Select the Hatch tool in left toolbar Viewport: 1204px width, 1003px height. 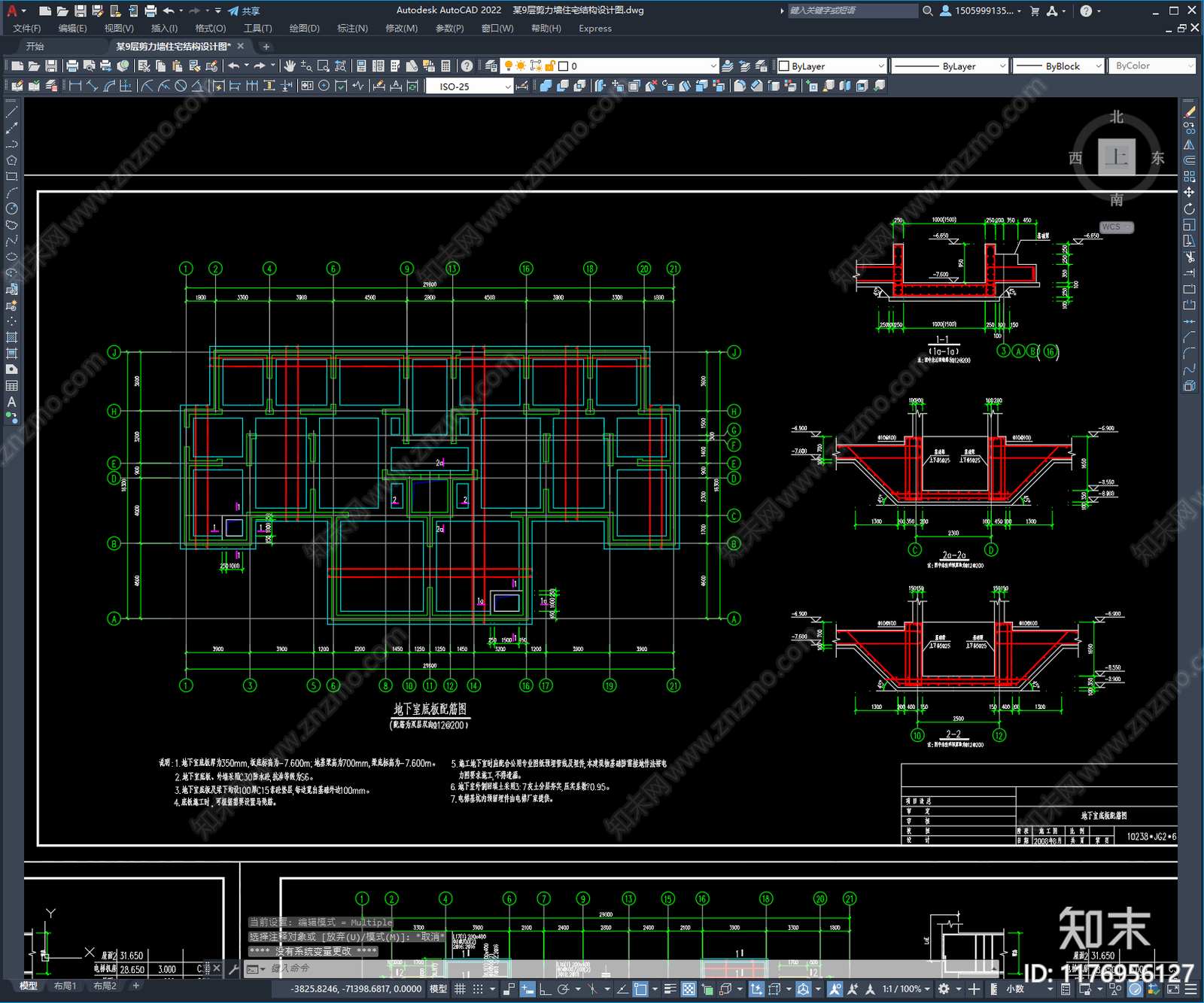(x=11, y=337)
